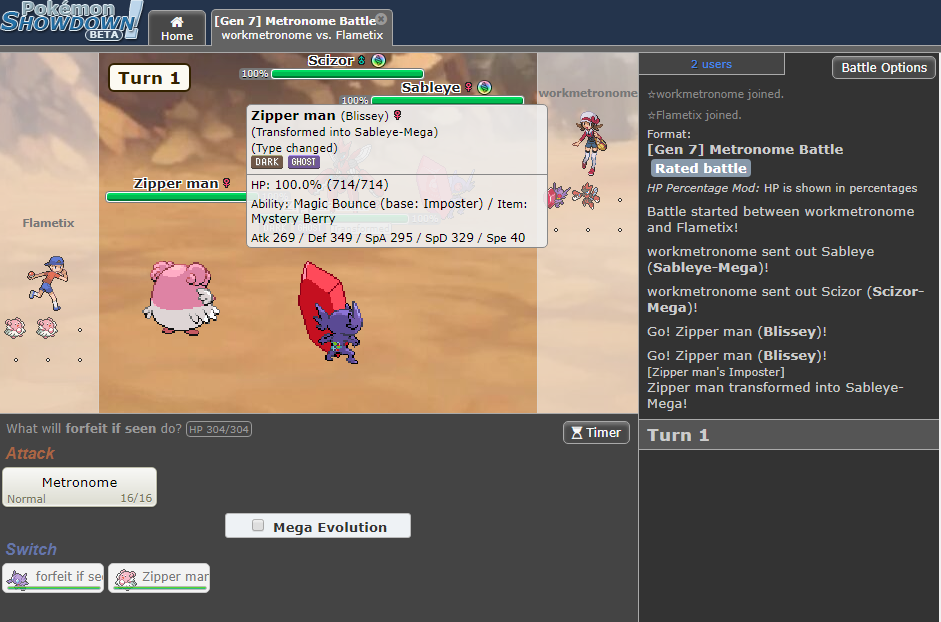Select the Blissey sprite on the field
Image resolution: width=941 pixels, height=622 pixels.
click(181, 297)
